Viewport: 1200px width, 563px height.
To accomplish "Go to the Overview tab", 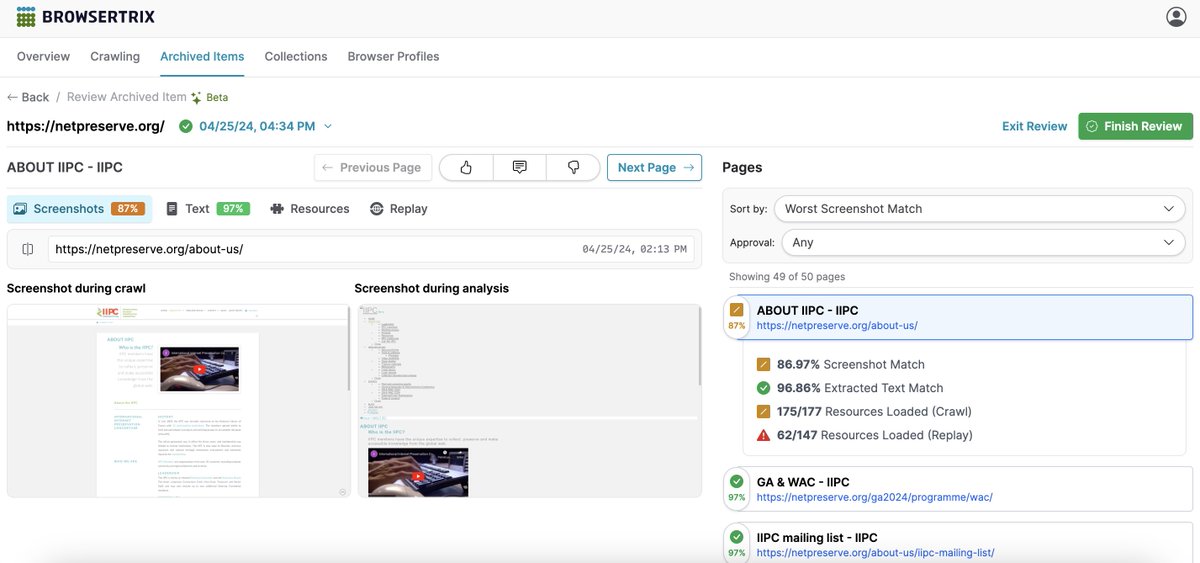I will [x=43, y=57].
